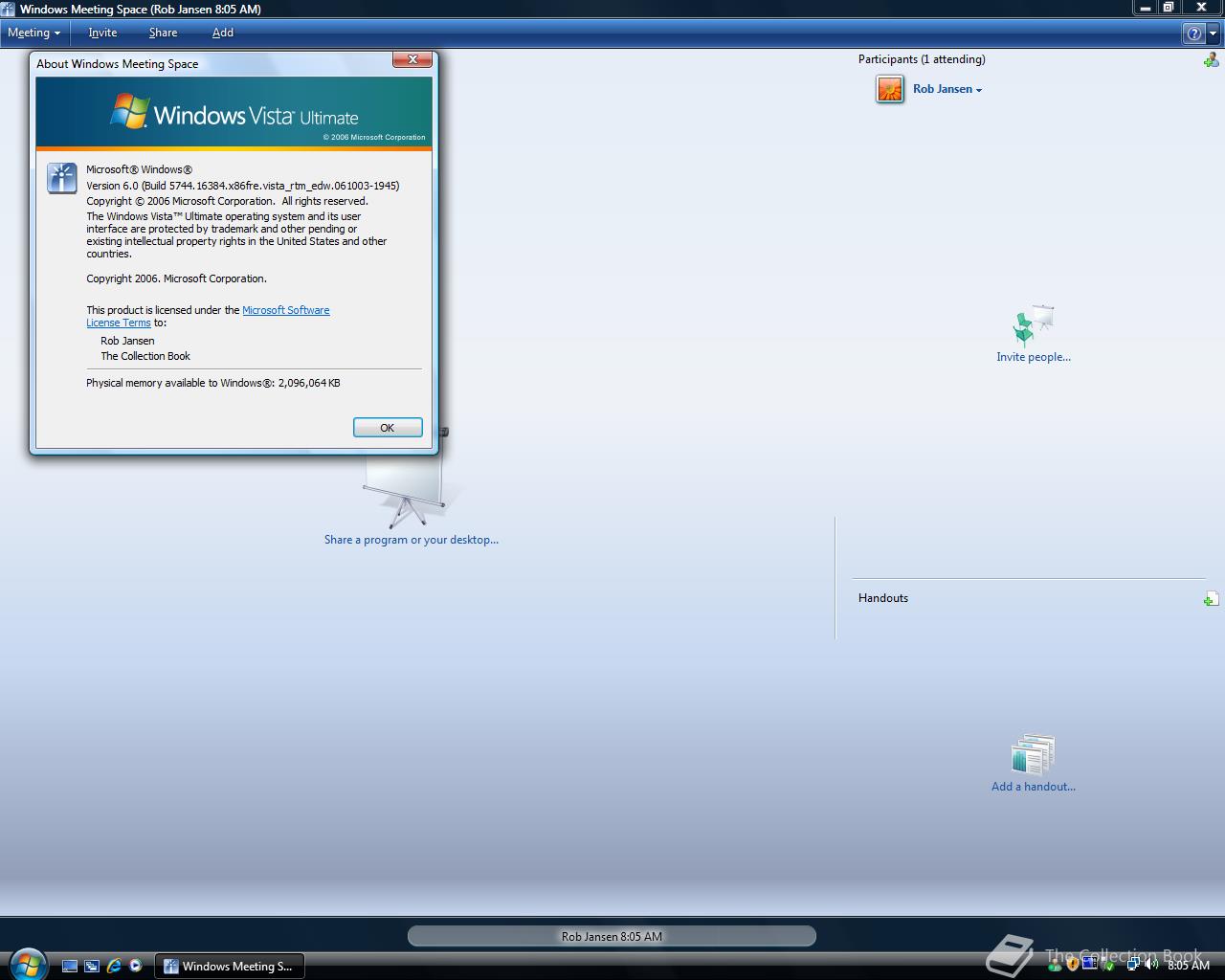
Task: Click the Rob Jansen 8:05 AM status bar
Action: click(612, 936)
